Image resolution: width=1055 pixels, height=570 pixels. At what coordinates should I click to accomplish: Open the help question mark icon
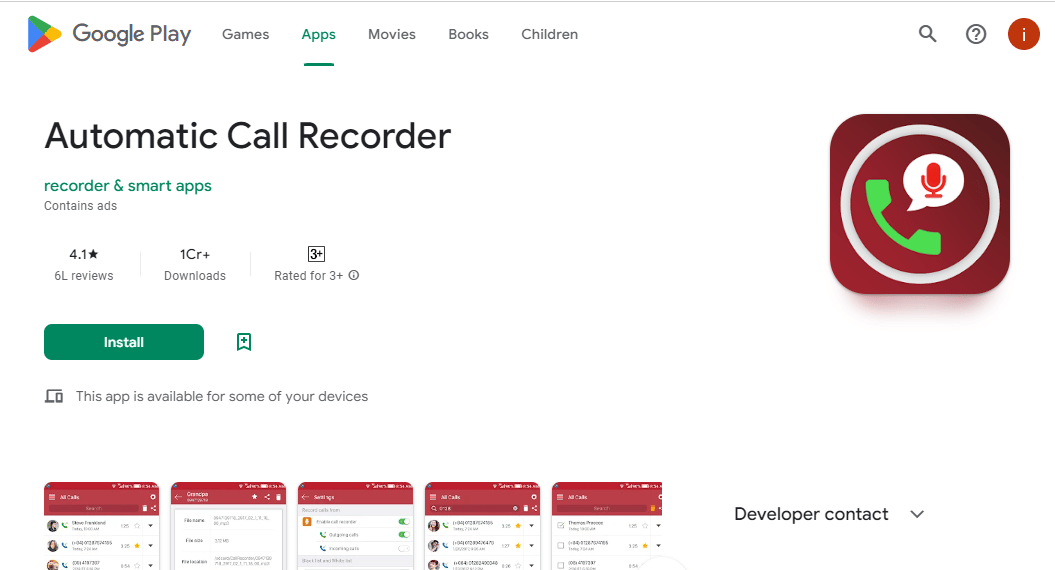(x=976, y=34)
